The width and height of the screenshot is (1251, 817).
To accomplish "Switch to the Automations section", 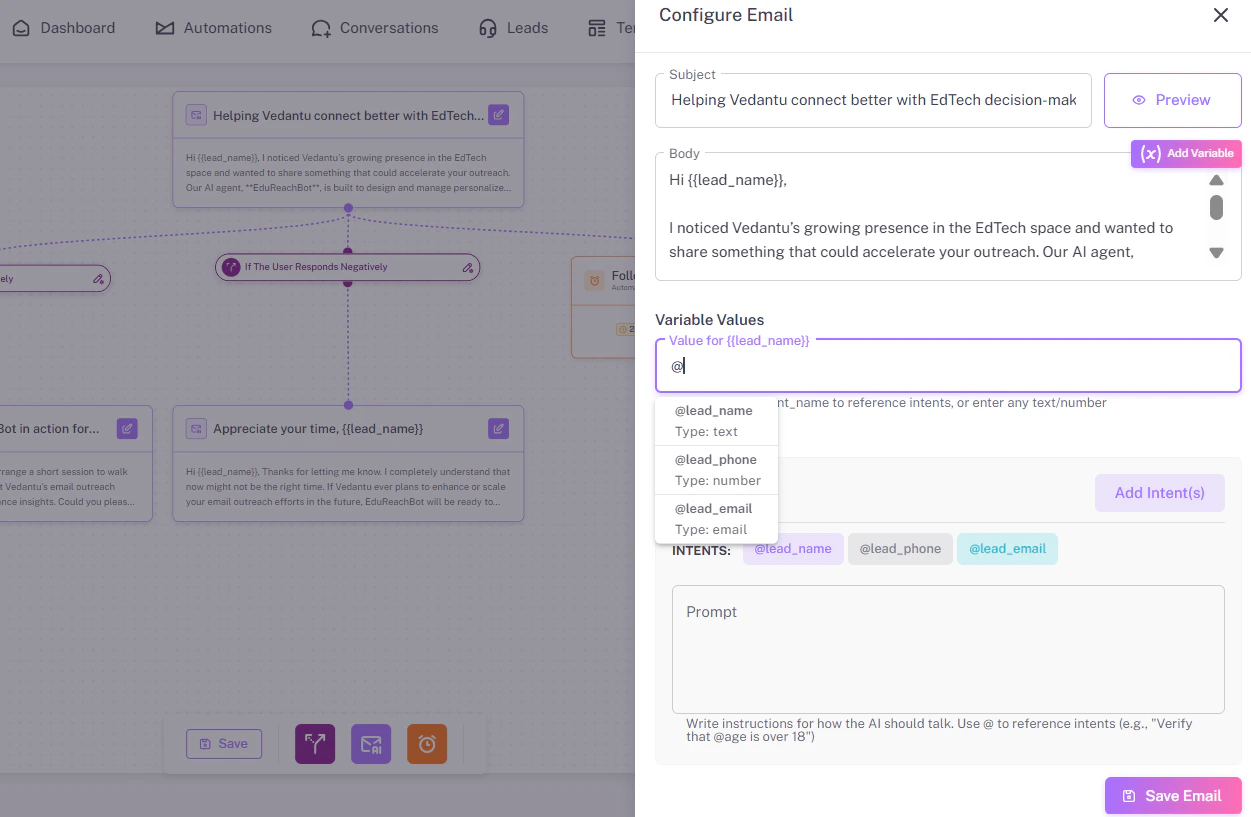I will tap(212, 28).
